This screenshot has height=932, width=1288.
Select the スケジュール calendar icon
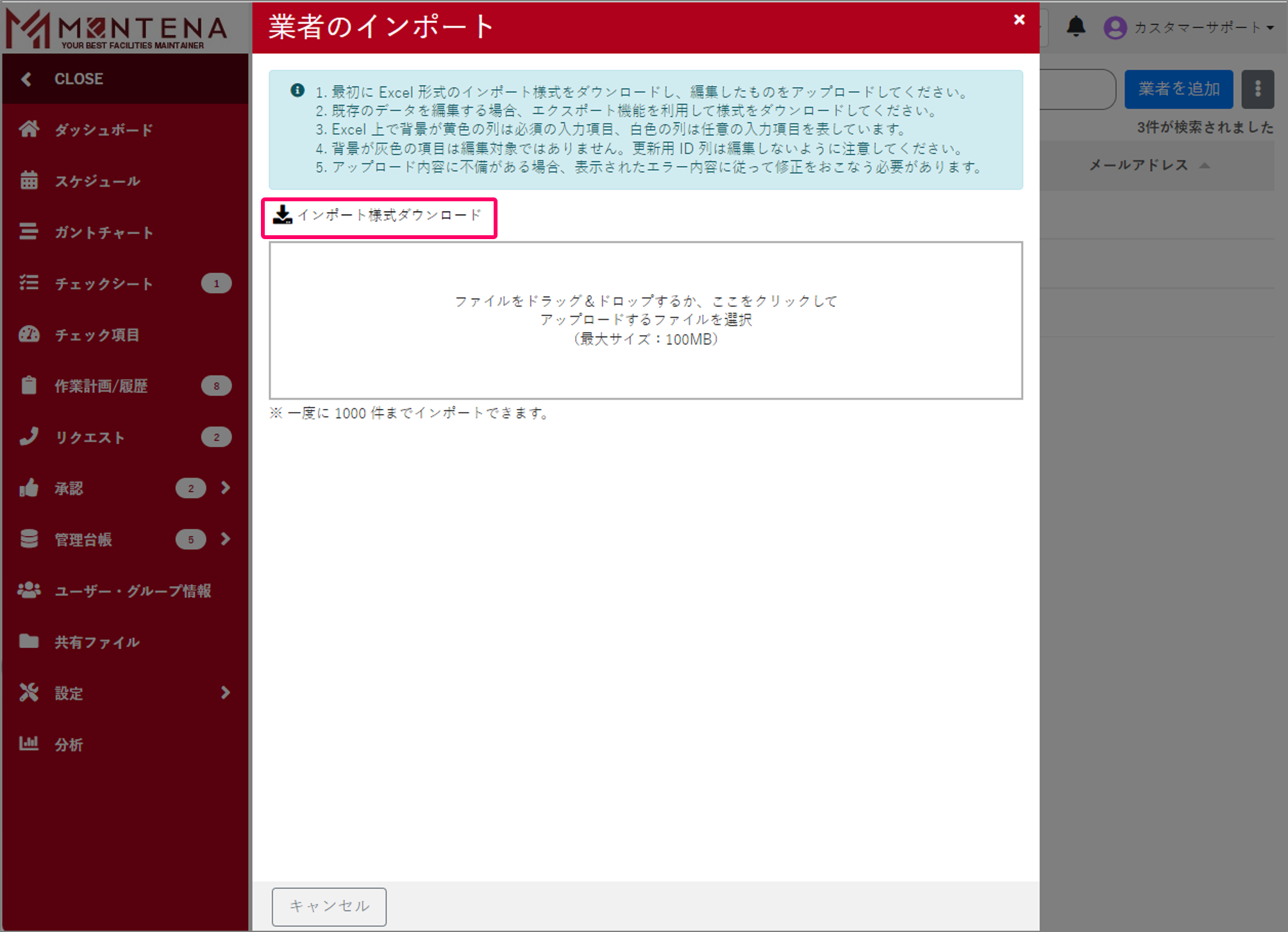[29, 181]
